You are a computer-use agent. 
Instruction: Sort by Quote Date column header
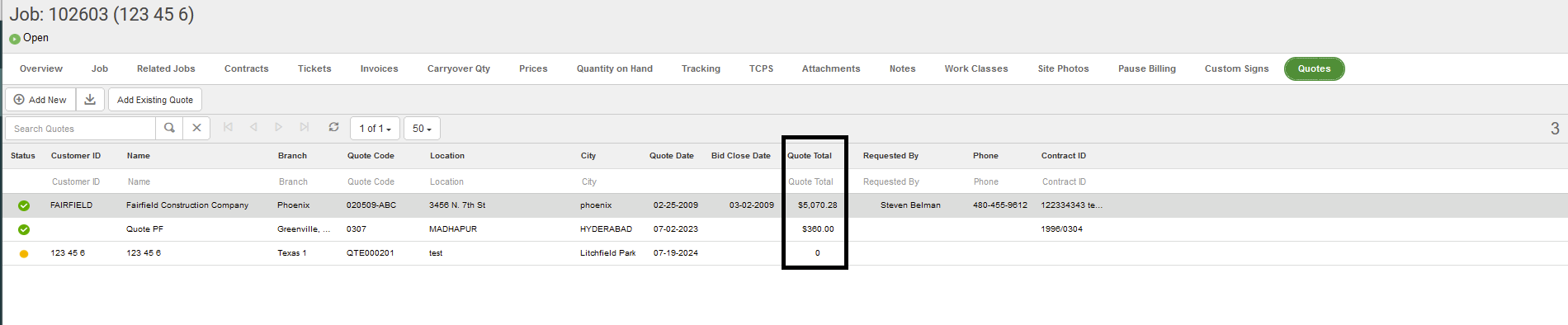(672, 155)
